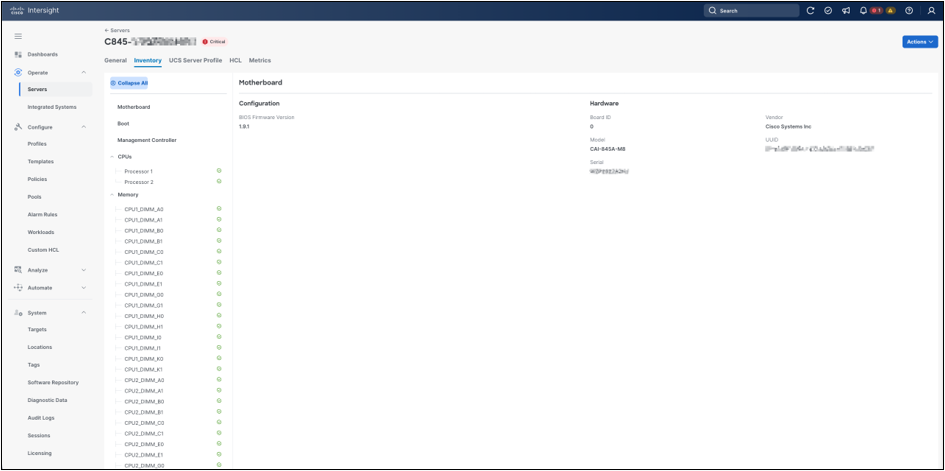
Task: Toggle the hamburger navigation menu
Action: (18, 36)
